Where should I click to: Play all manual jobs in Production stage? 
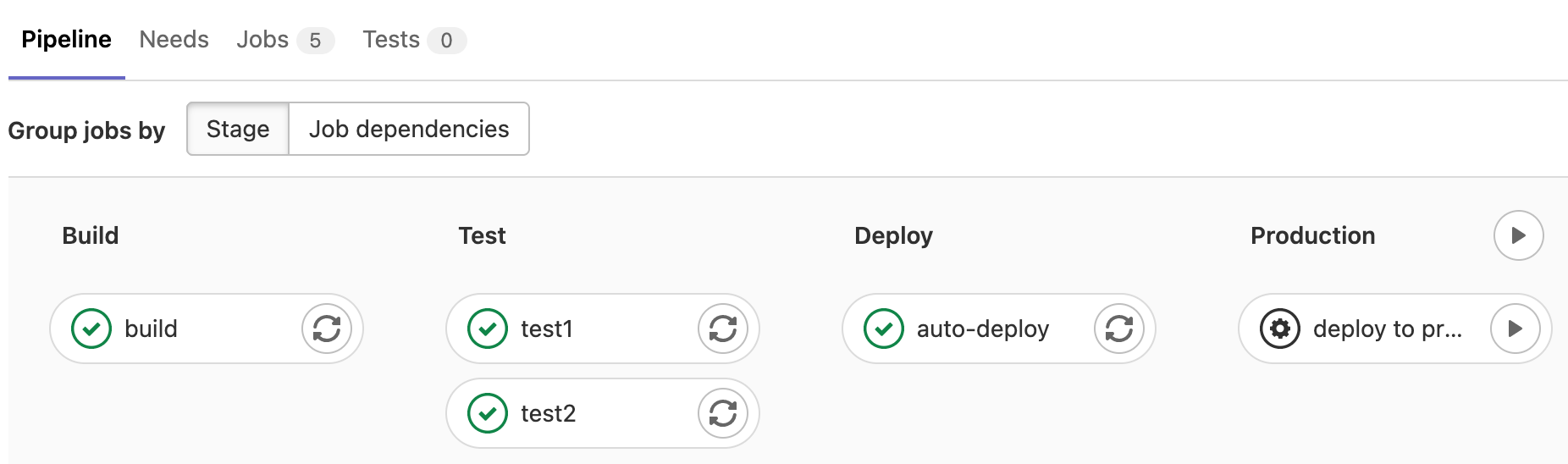[1518, 235]
